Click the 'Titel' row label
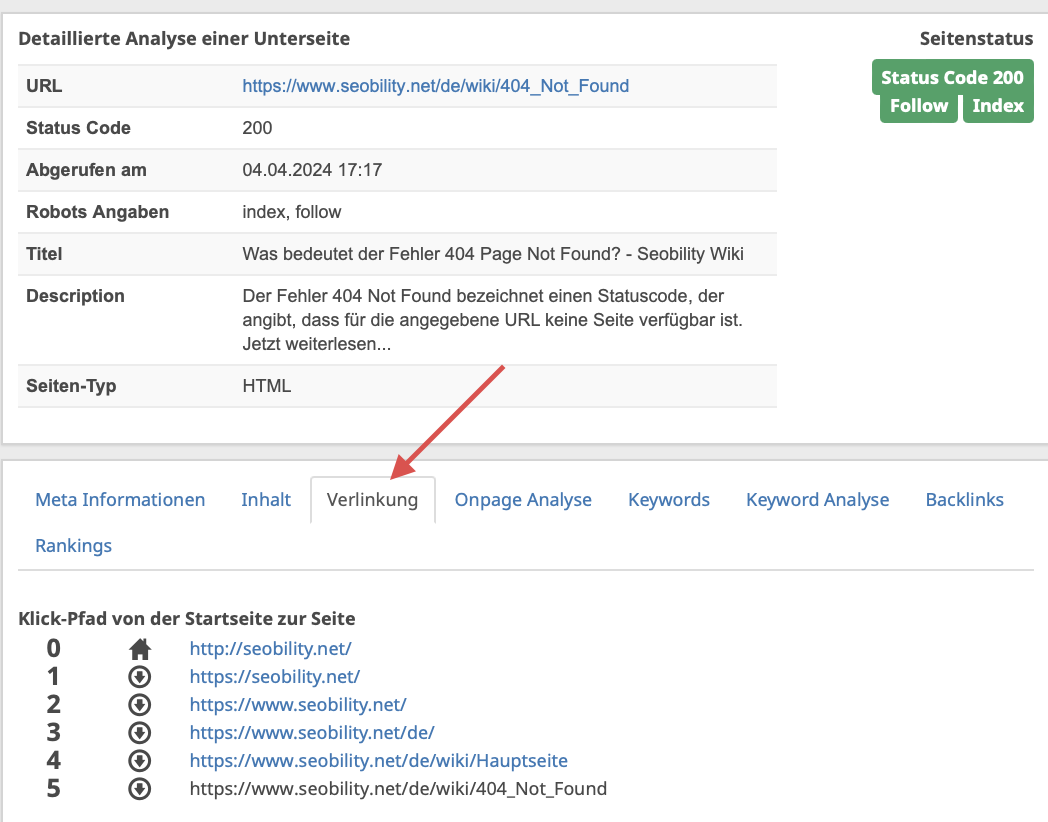This screenshot has height=822, width=1048. click(44, 255)
